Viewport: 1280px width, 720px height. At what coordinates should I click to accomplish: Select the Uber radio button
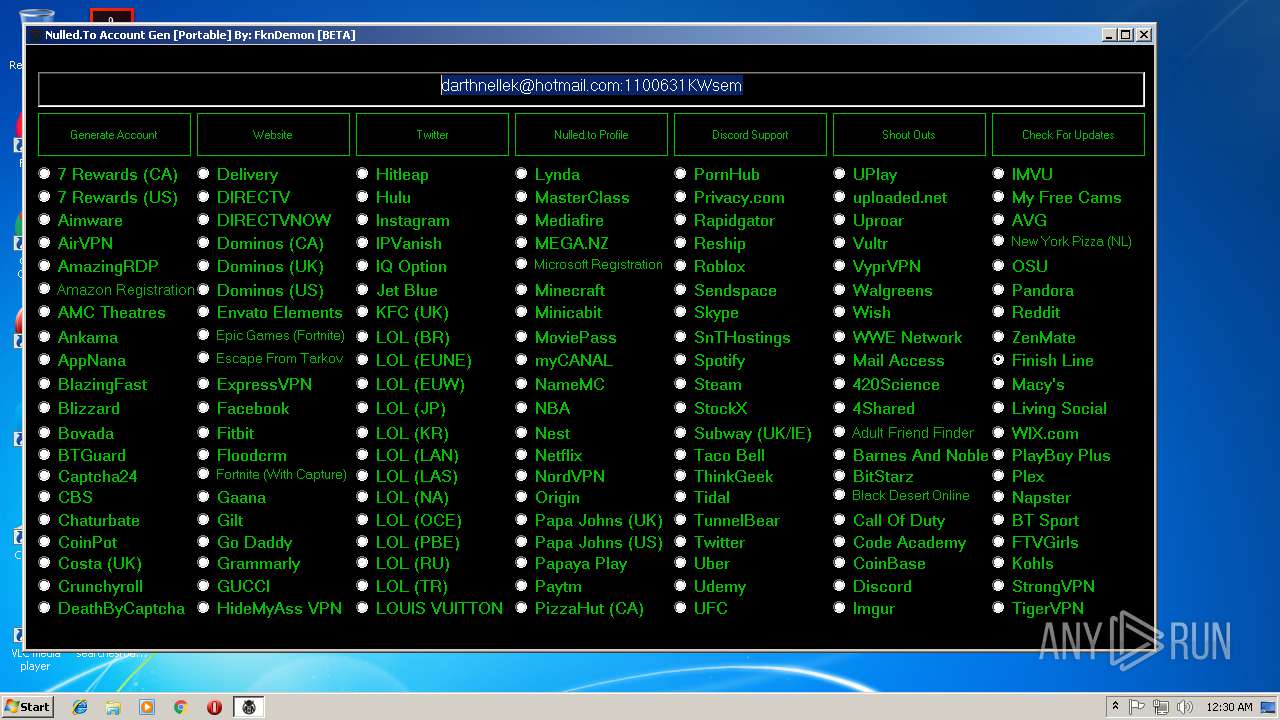click(x=680, y=563)
